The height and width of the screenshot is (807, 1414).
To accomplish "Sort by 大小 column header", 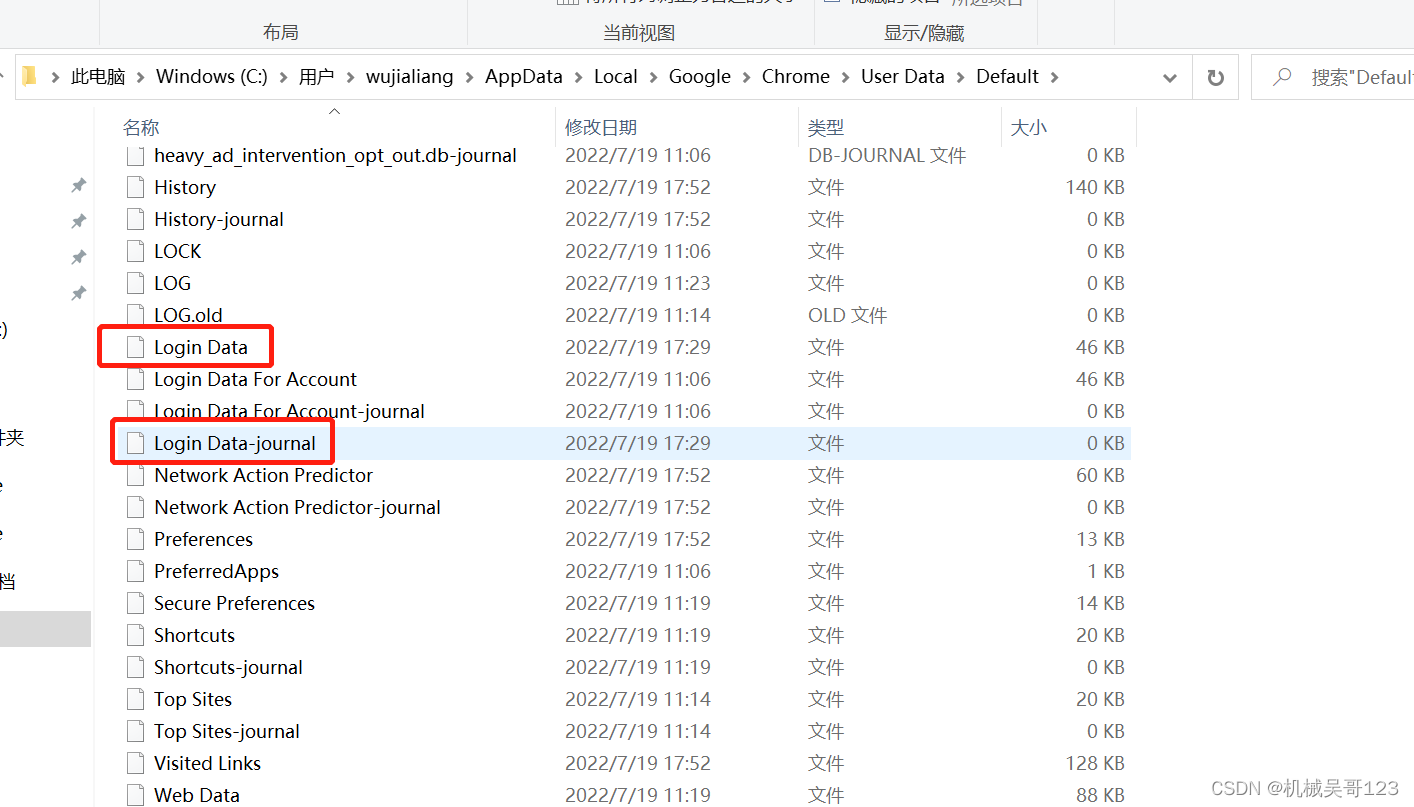I will pos(1029,127).
